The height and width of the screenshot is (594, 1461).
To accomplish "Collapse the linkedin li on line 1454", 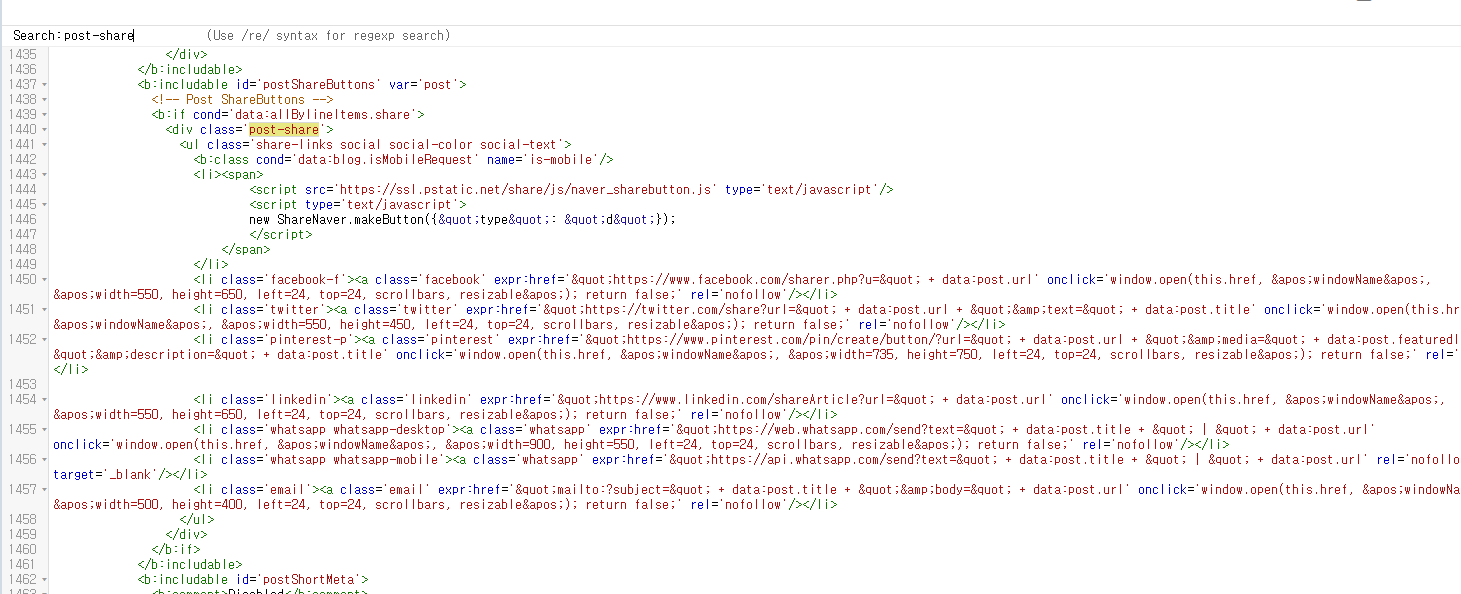I will [x=46, y=399].
